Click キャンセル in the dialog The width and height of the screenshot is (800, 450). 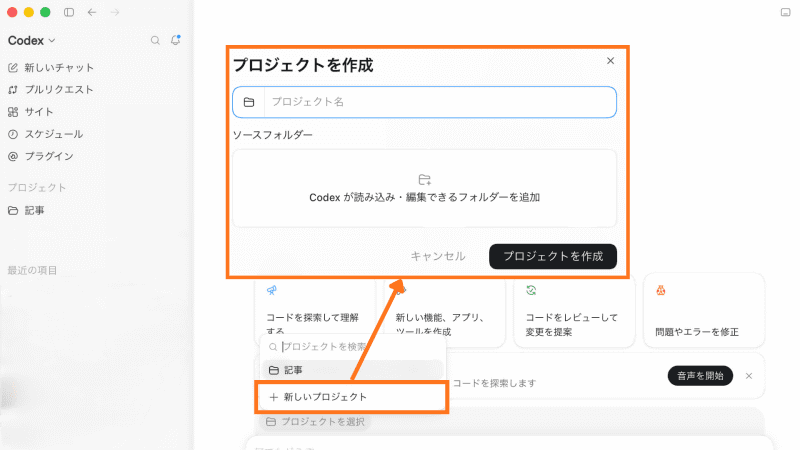pos(438,256)
